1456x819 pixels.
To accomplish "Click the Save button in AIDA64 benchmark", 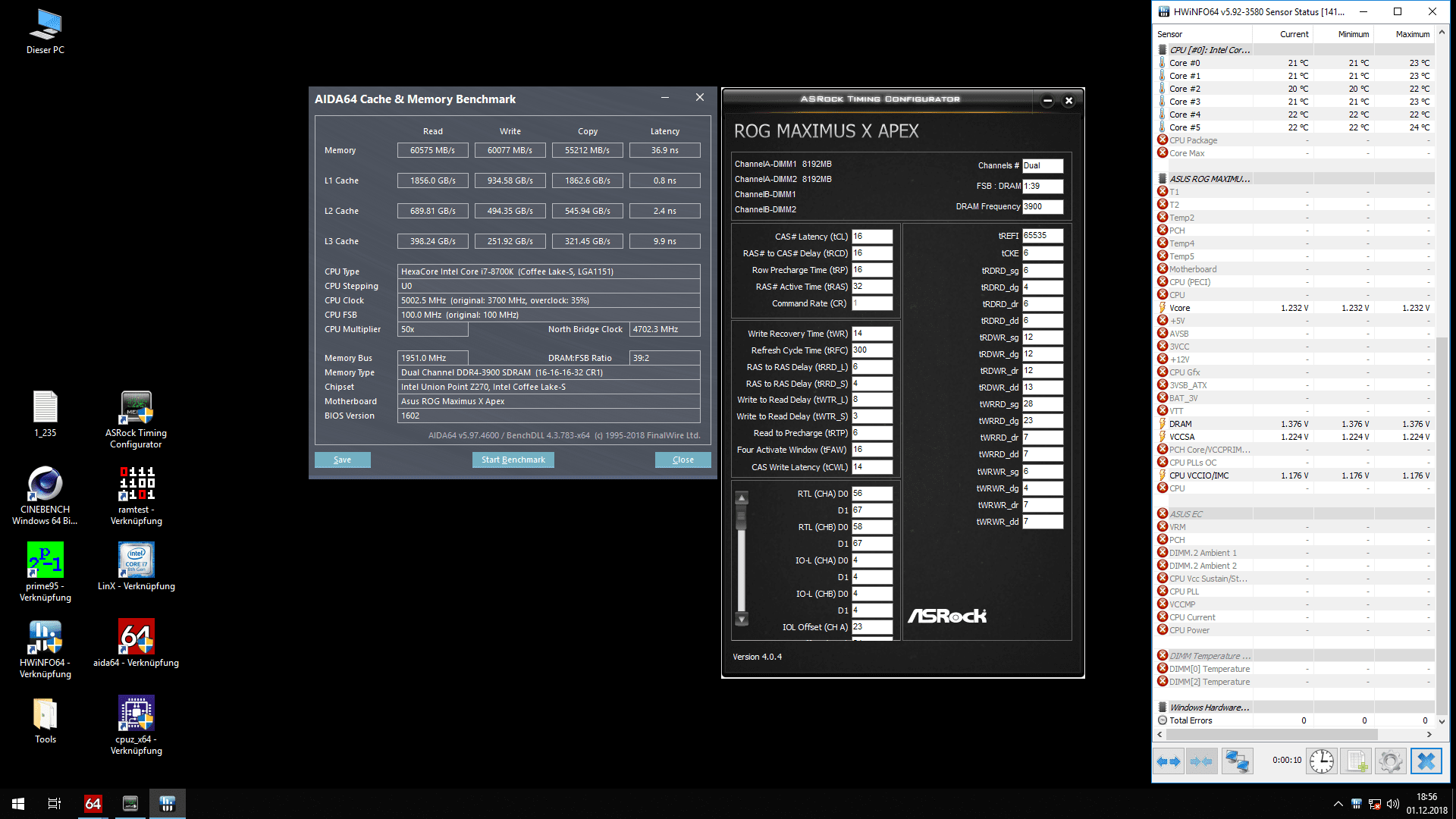I will click(x=343, y=460).
